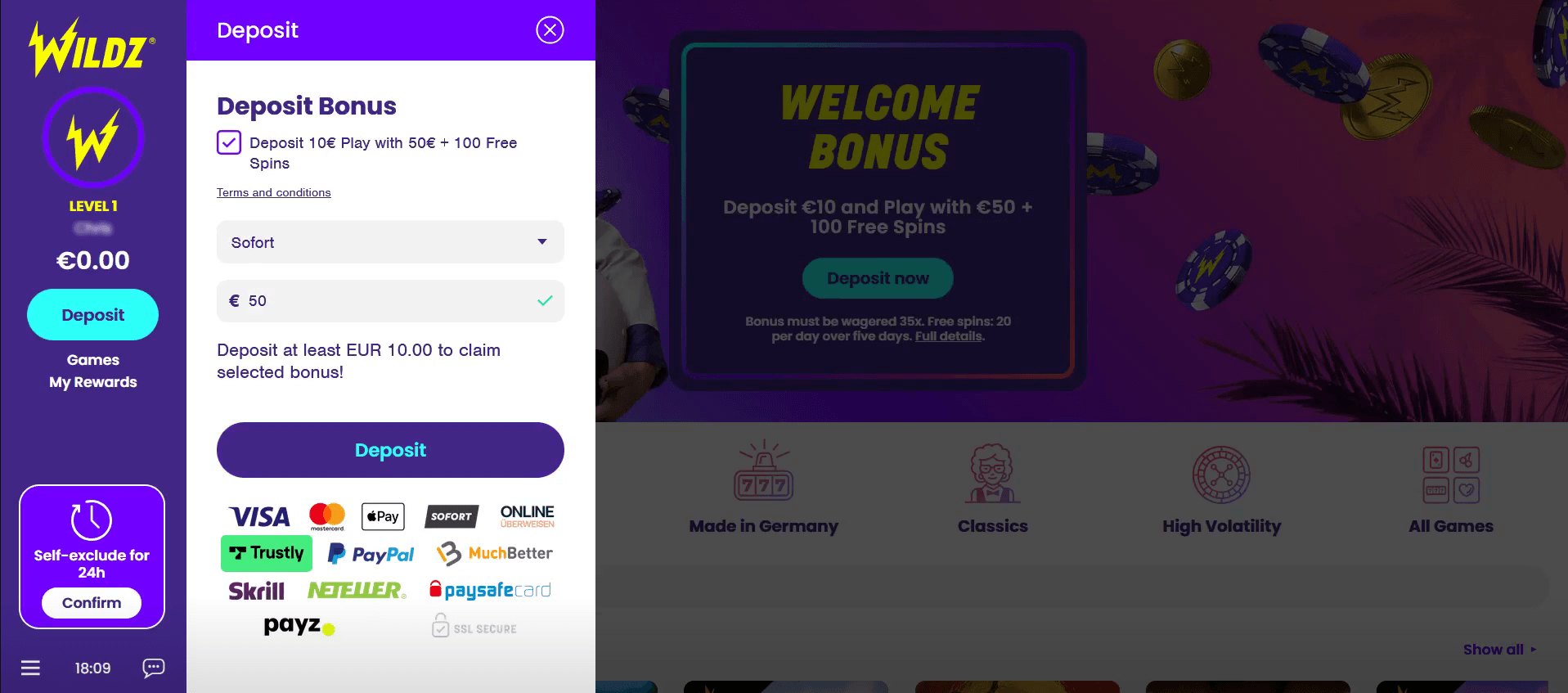Image resolution: width=1568 pixels, height=693 pixels.
Task: Open the hamburger menu icon
Action: pyautogui.click(x=30, y=668)
